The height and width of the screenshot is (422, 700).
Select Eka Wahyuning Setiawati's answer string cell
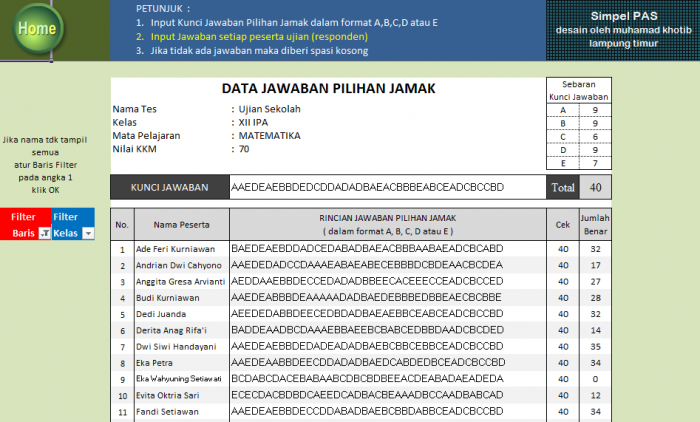388,379
